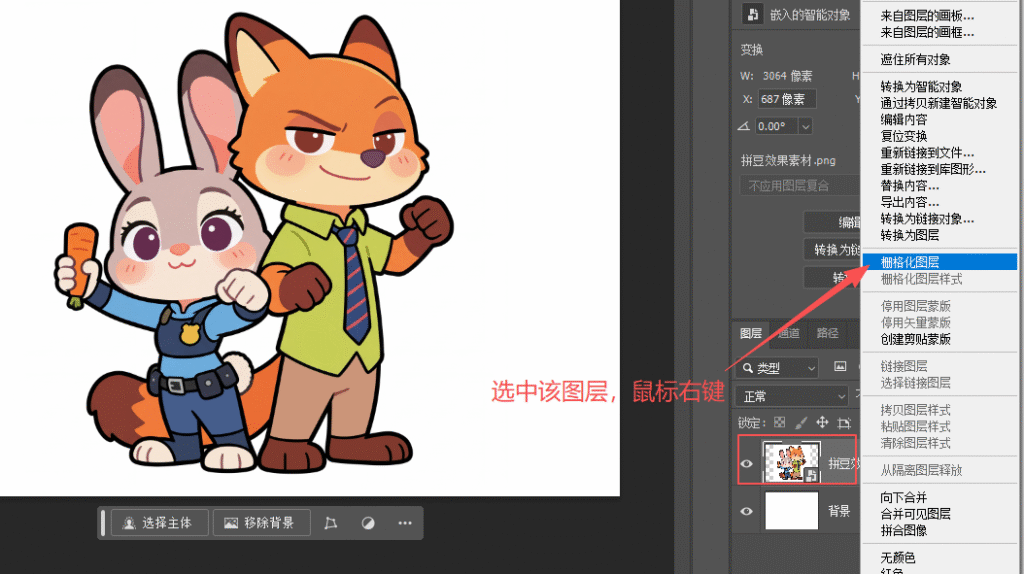The width and height of the screenshot is (1024, 574).
Task: Choose 转换为智能对象 menu entry
Action: [x=921, y=87]
